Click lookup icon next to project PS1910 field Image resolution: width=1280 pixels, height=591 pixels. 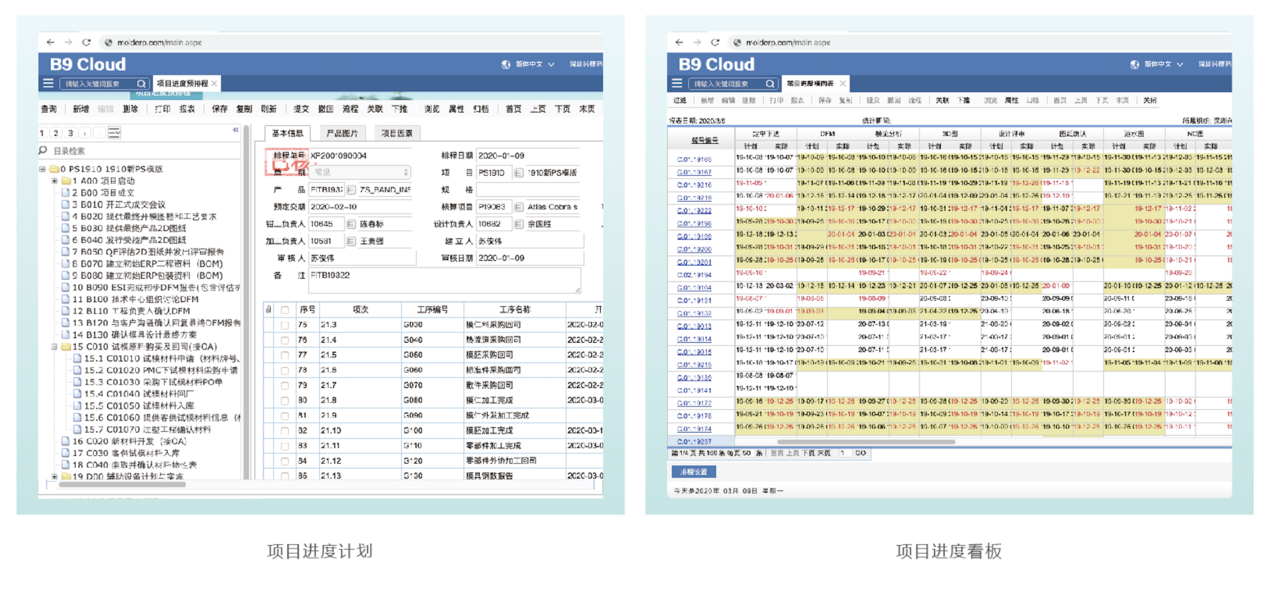518,173
